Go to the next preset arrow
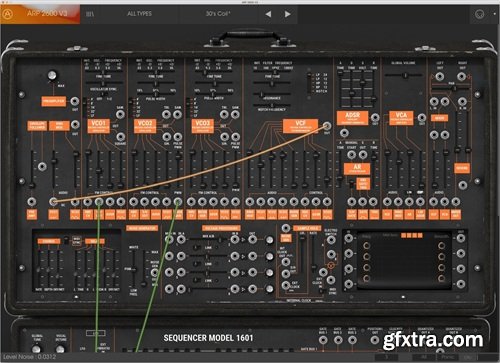 click(x=287, y=14)
